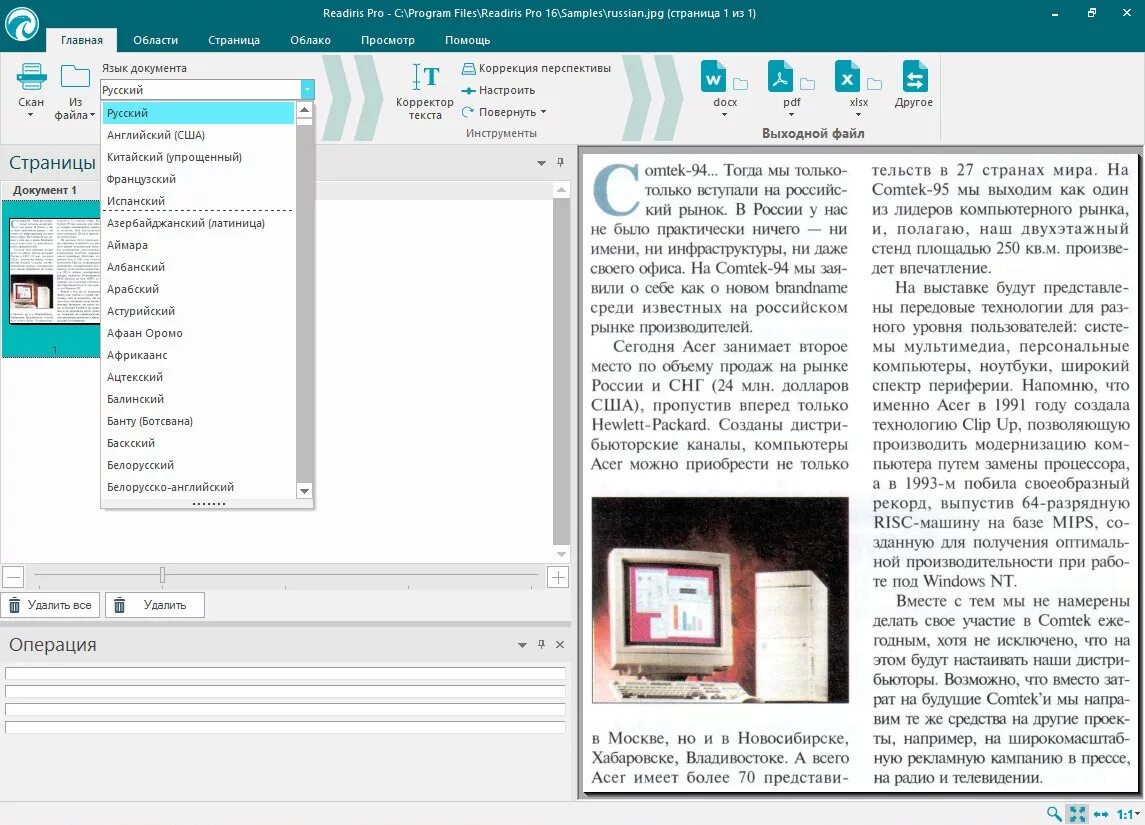
Task: Click folder icon beside docx output
Action: [740, 84]
